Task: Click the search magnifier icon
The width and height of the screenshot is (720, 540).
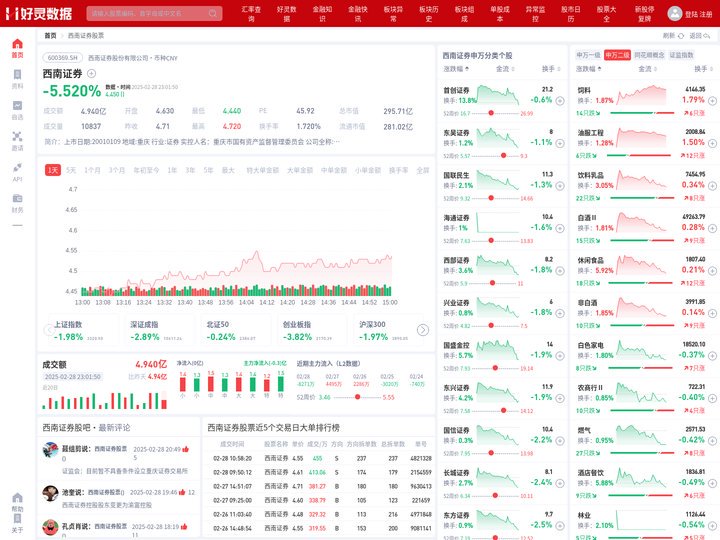Action: 213,13
